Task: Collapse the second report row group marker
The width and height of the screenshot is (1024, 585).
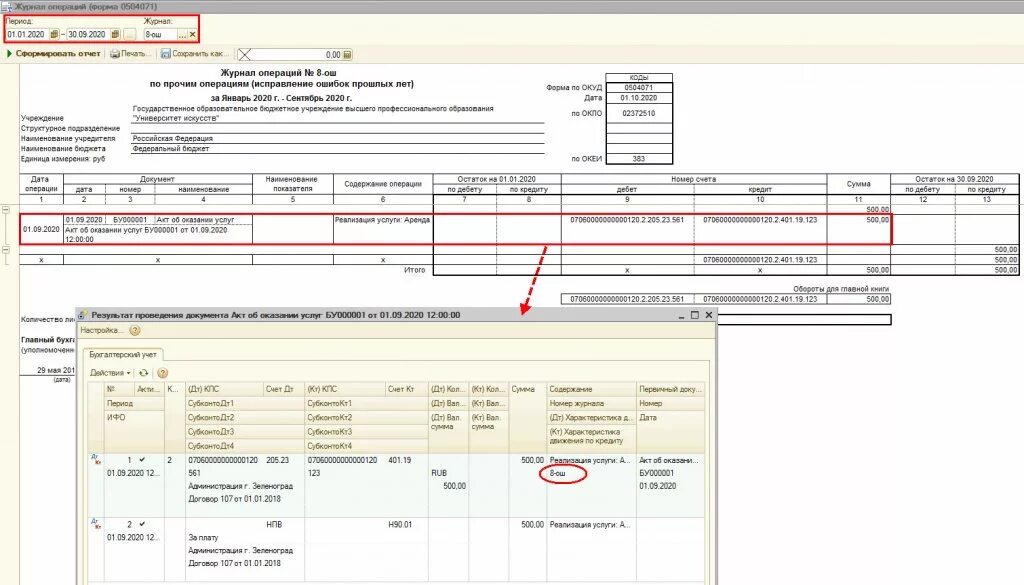Action: 6,250
